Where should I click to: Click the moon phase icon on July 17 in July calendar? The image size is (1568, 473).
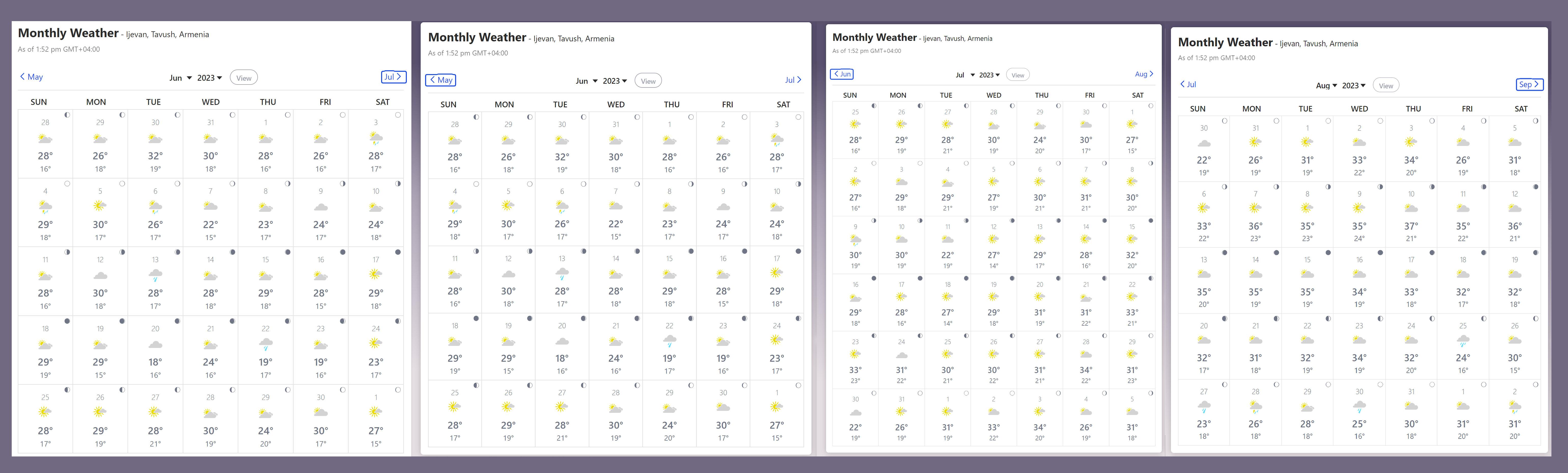(920, 278)
